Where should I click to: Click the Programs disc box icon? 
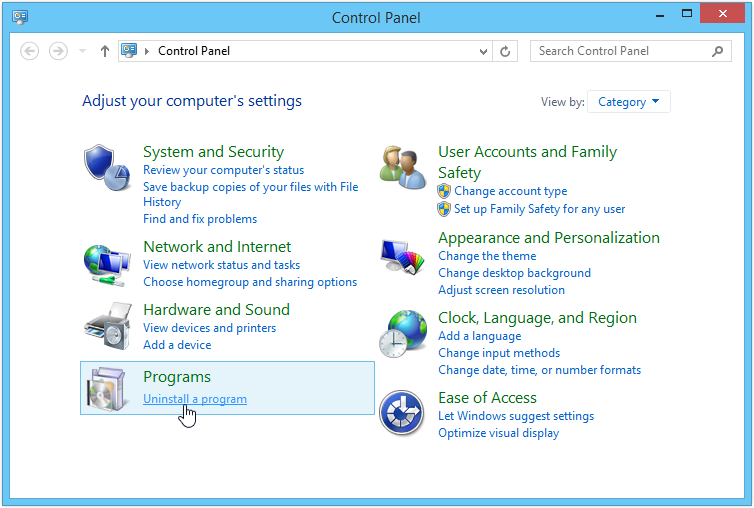[107, 389]
